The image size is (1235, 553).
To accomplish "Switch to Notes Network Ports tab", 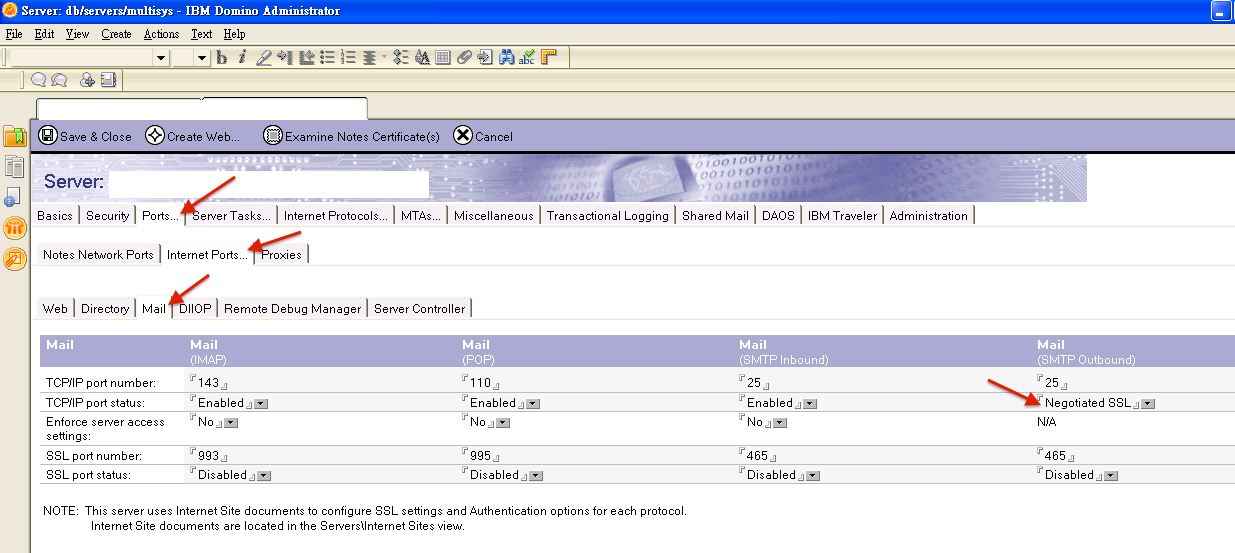I will (x=98, y=255).
